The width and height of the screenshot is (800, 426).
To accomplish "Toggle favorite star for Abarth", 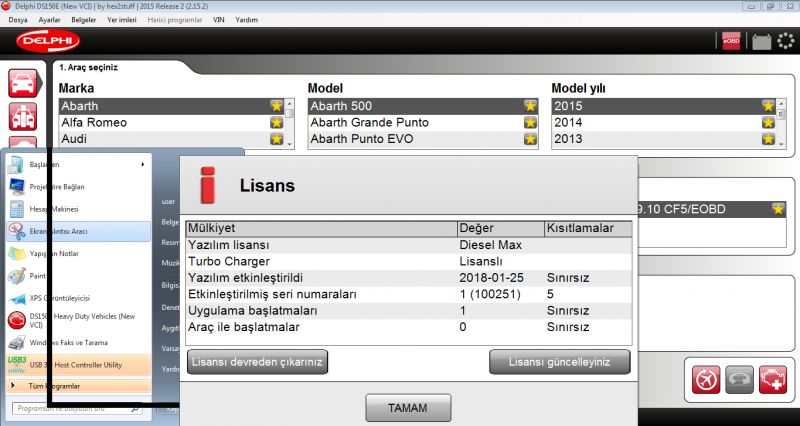I will [276, 106].
